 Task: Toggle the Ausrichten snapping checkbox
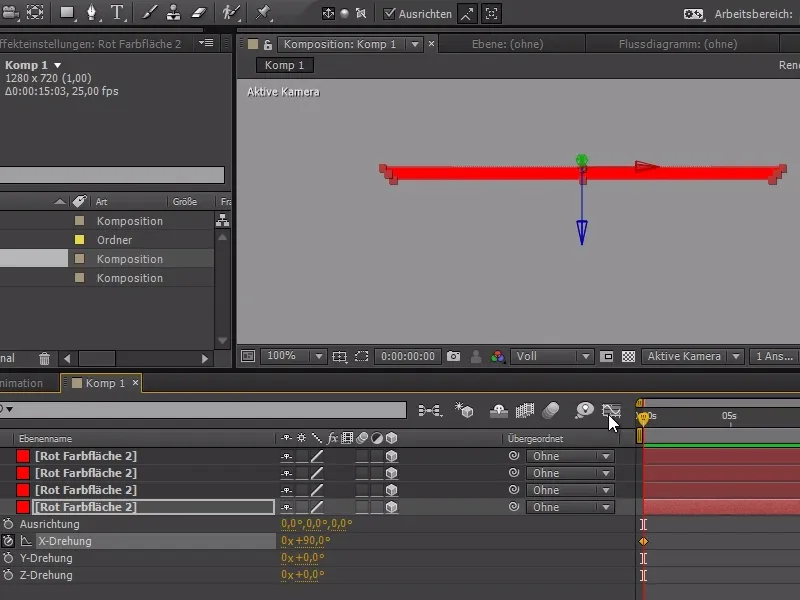pyautogui.click(x=389, y=14)
